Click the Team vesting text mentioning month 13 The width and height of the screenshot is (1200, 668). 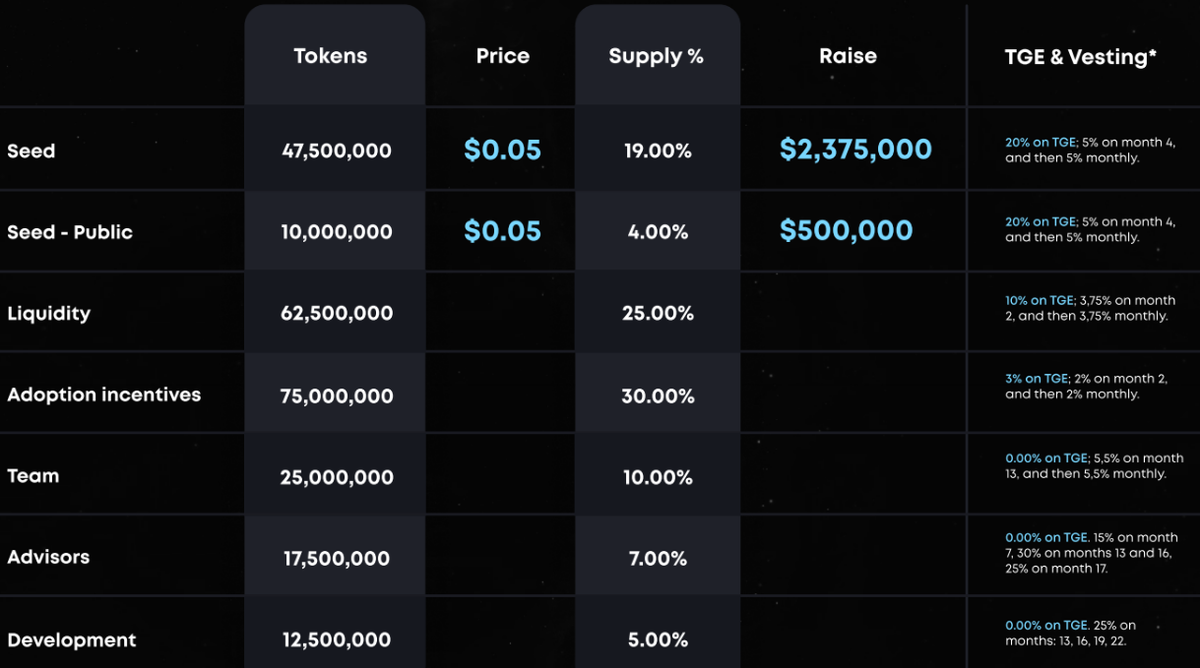[1094, 466]
